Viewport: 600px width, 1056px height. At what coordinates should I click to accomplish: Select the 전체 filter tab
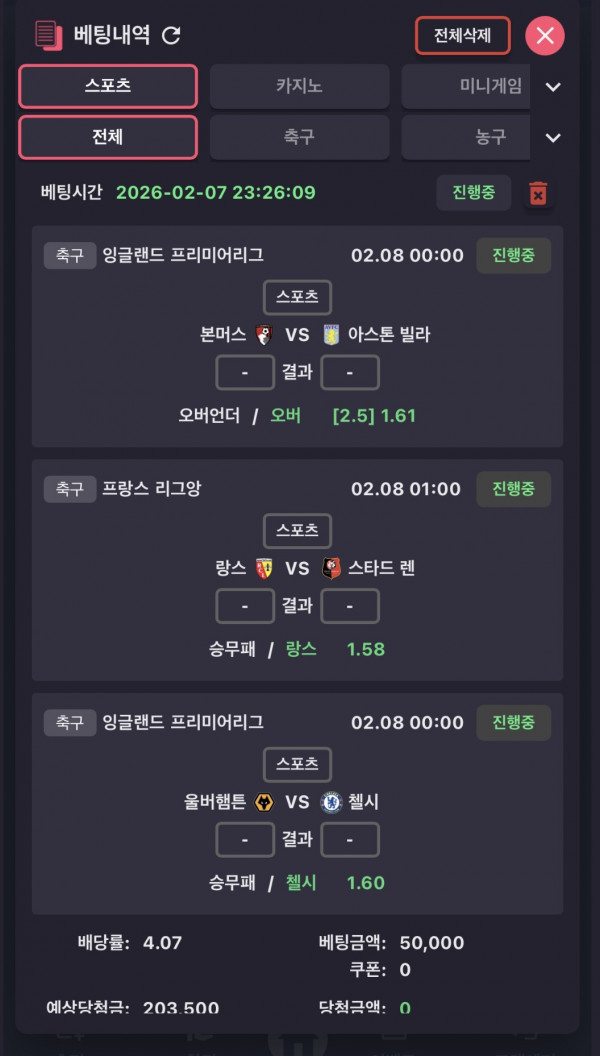(x=108, y=137)
